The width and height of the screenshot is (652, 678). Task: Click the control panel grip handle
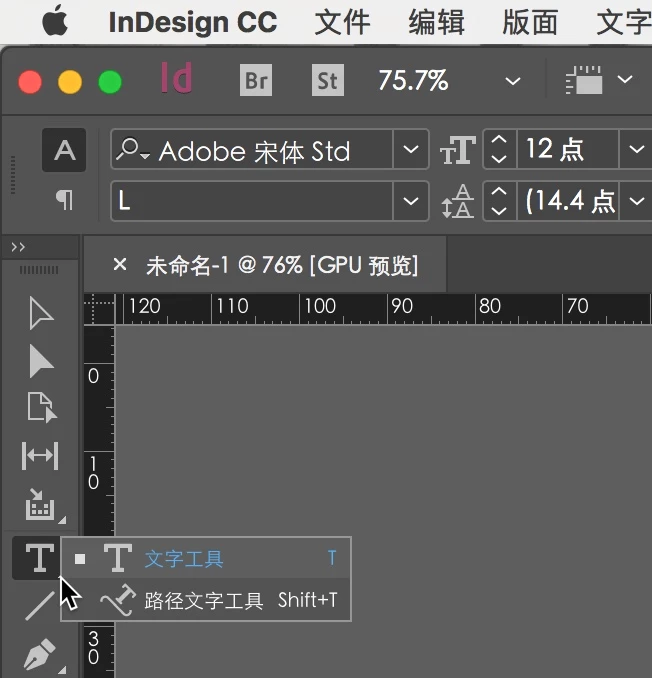pyautogui.click(x=13, y=175)
